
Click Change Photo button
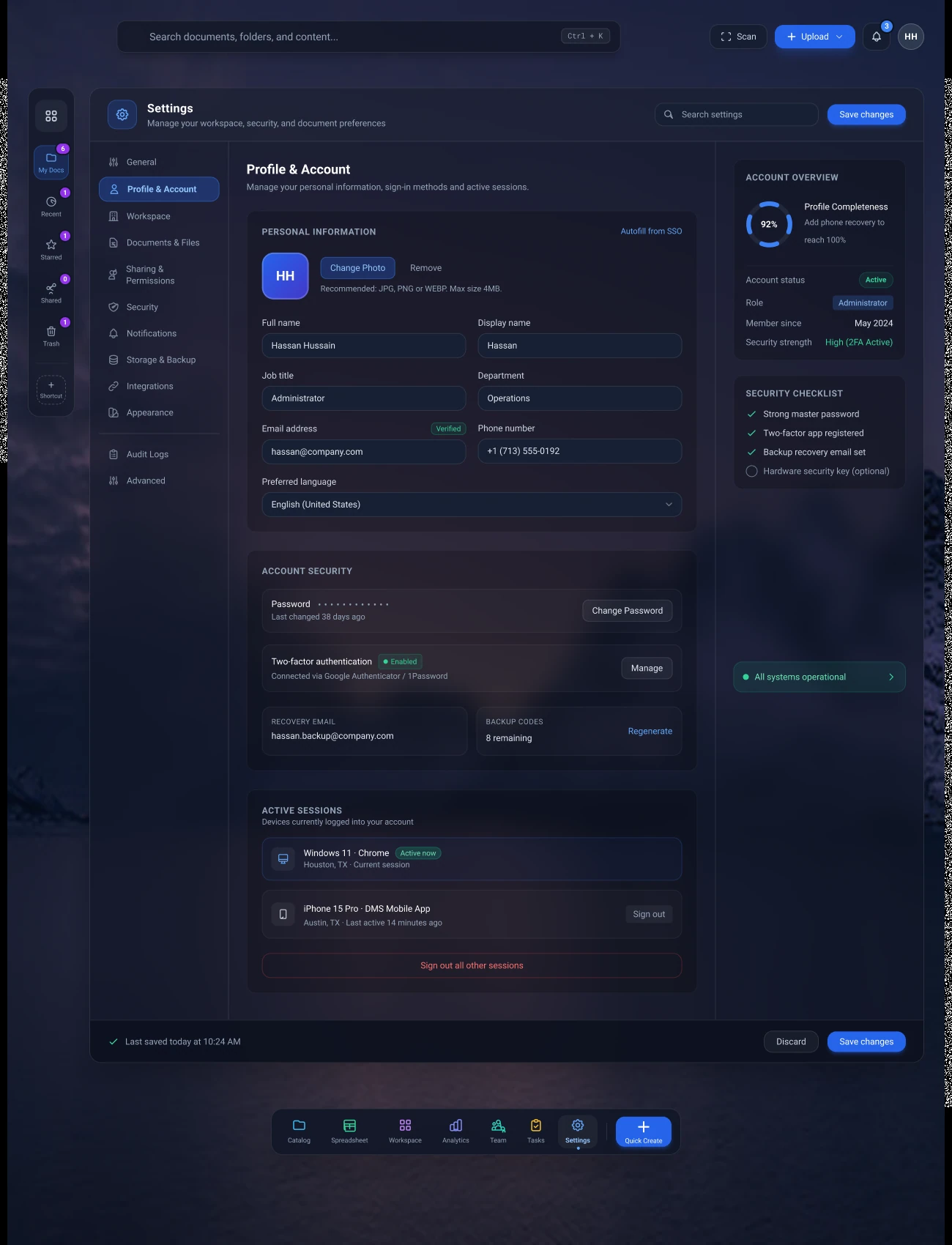[x=357, y=268]
